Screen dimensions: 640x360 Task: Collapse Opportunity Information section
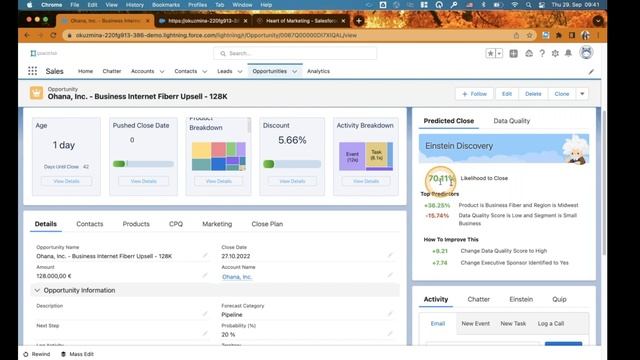37,290
